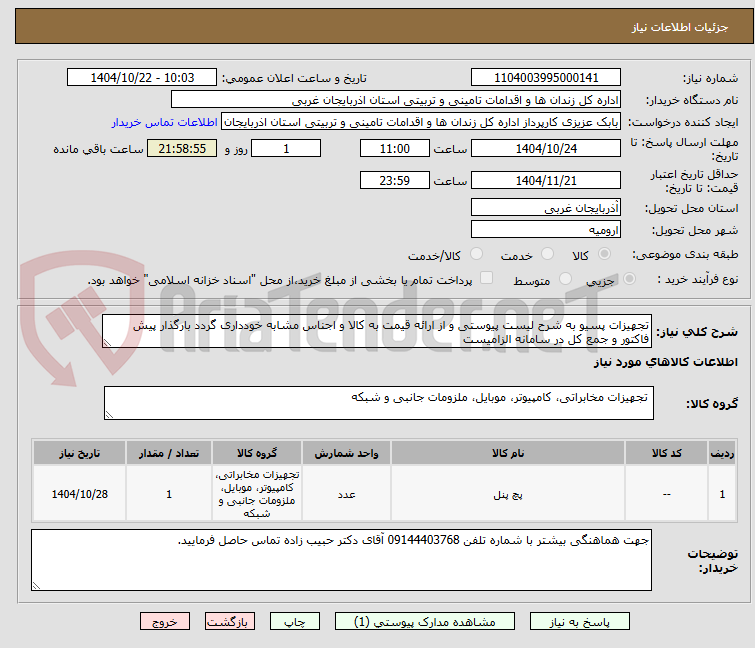Viewport: 755px width, 648px height.
Task: Click the عدد unit cell
Action: pyautogui.click(x=346, y=494)
